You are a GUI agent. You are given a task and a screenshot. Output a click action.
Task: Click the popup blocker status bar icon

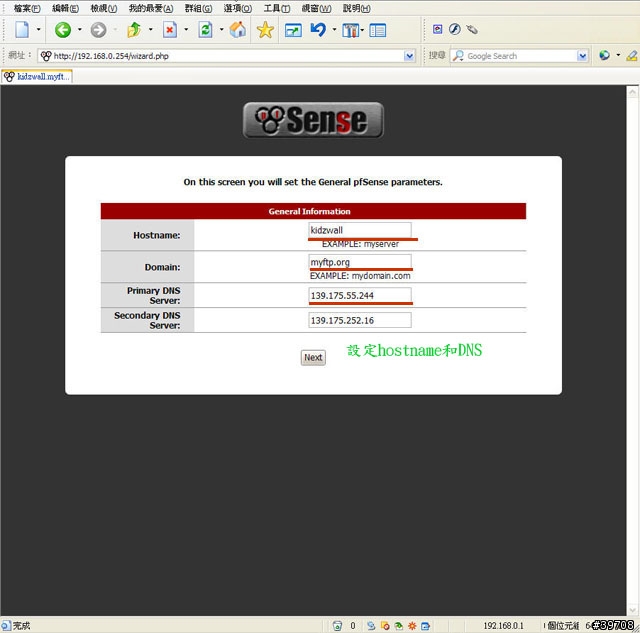point(384,626)
